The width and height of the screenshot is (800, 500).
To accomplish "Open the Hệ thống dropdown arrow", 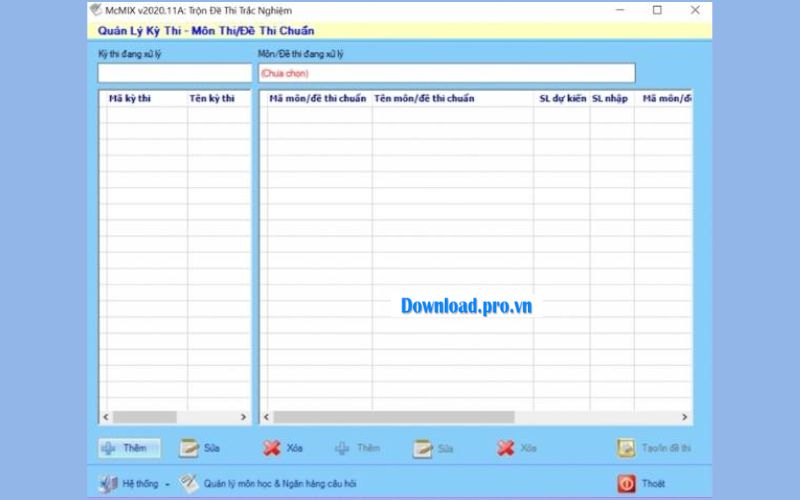I will [x=167, y=484].
